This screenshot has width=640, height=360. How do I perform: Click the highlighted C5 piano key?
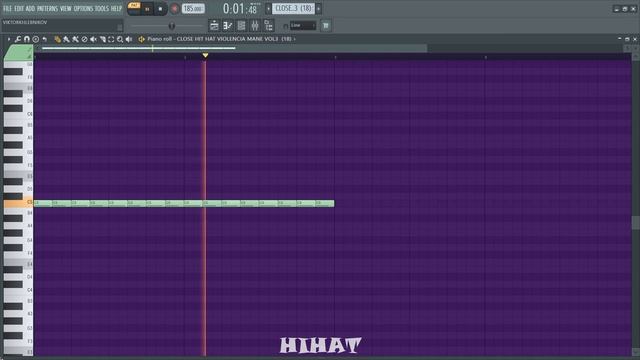pyautogui.click(x=18, y=203)
